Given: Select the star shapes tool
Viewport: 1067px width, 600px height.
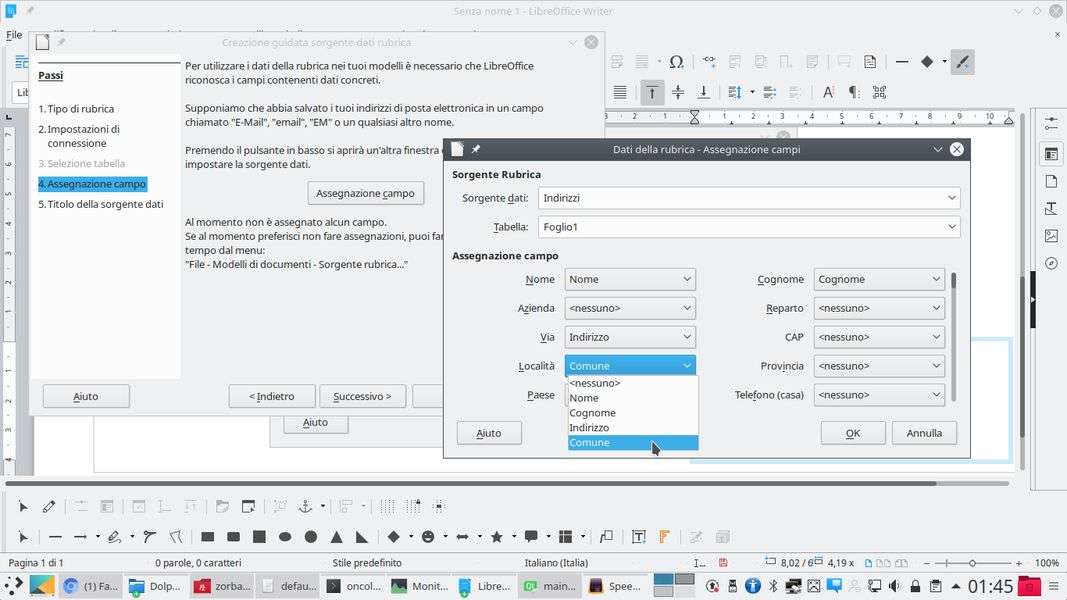Looking at the screenshot, I should (496, 537).
